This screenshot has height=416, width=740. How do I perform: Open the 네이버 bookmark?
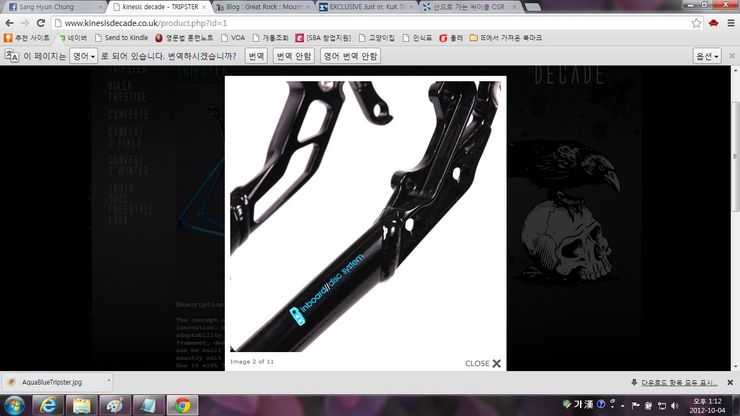point(72,38)
